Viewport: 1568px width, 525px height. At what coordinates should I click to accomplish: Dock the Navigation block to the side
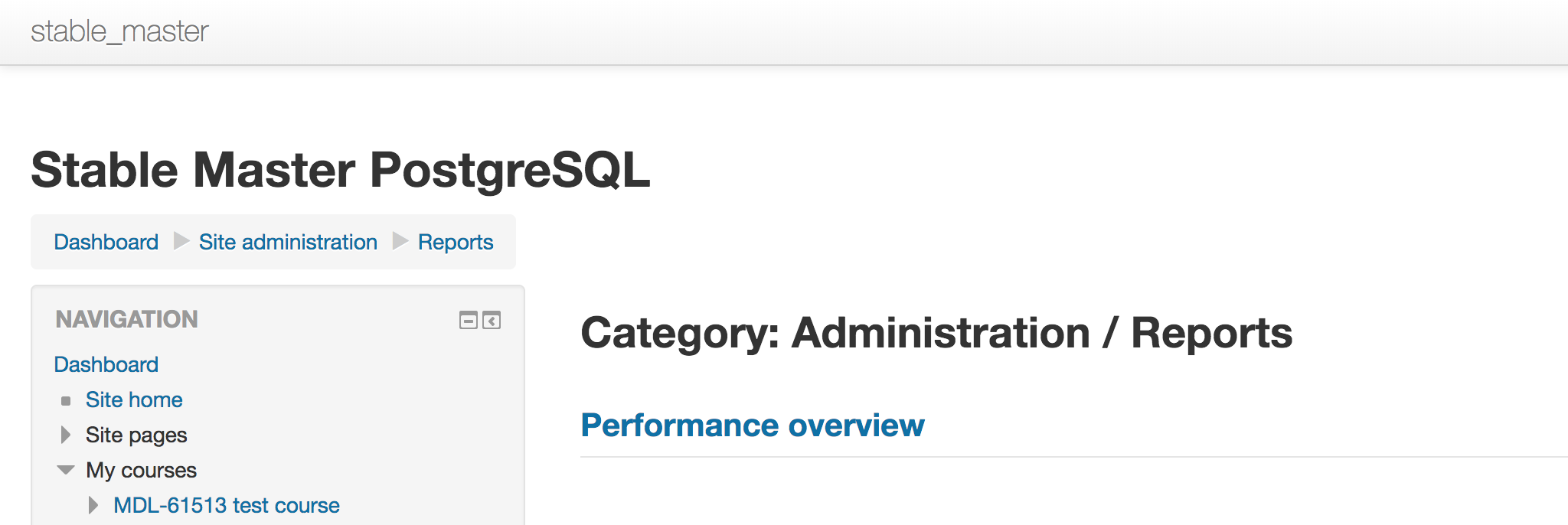pos(492,320)
